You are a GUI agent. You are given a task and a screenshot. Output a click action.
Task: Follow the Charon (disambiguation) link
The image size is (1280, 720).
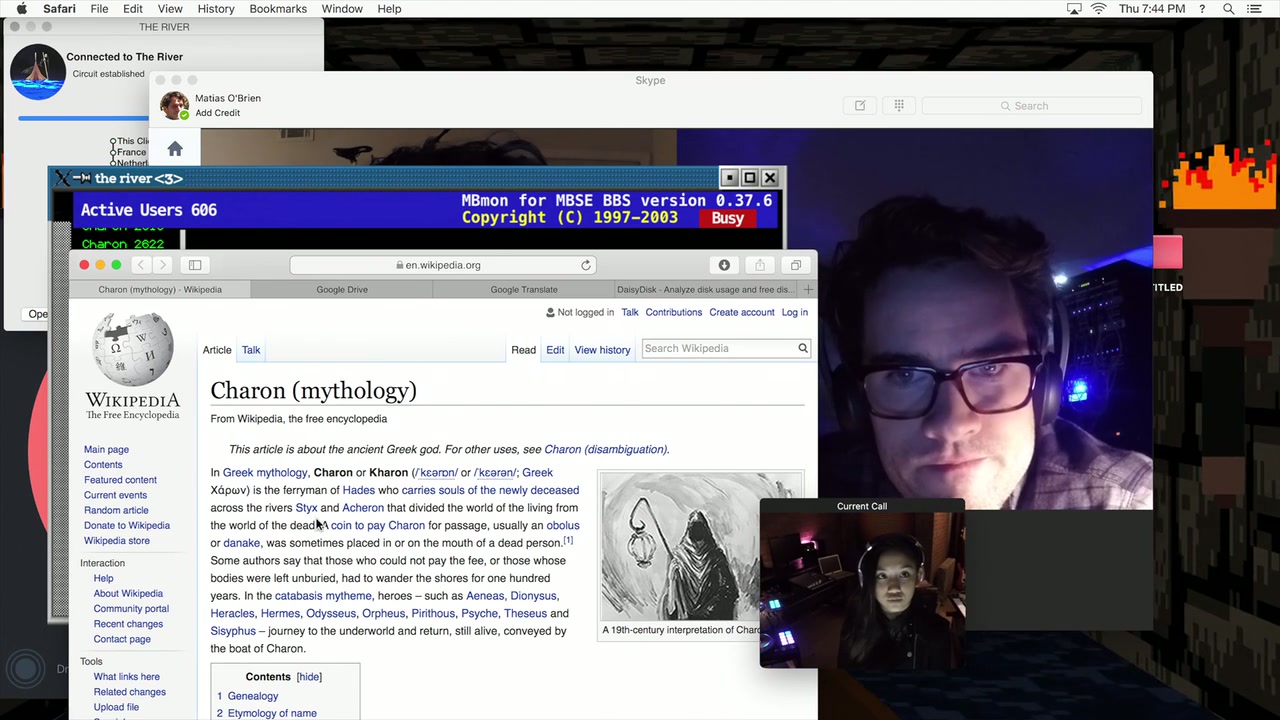click(605, 450)
